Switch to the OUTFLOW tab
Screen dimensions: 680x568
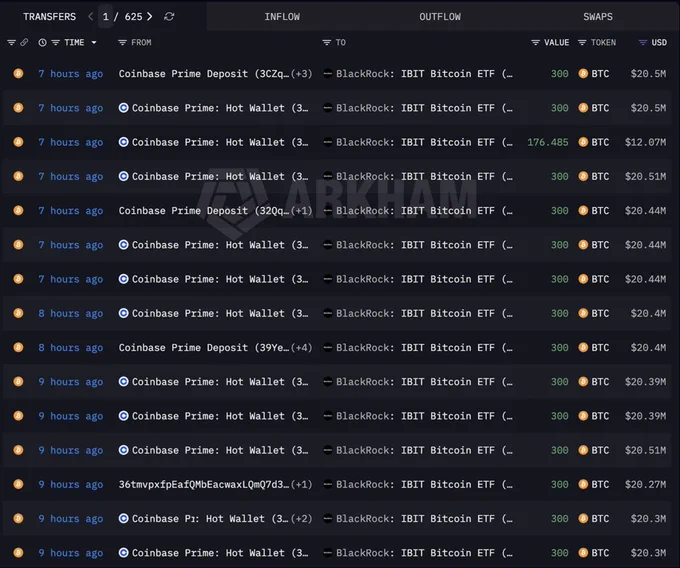coord(440,16)
